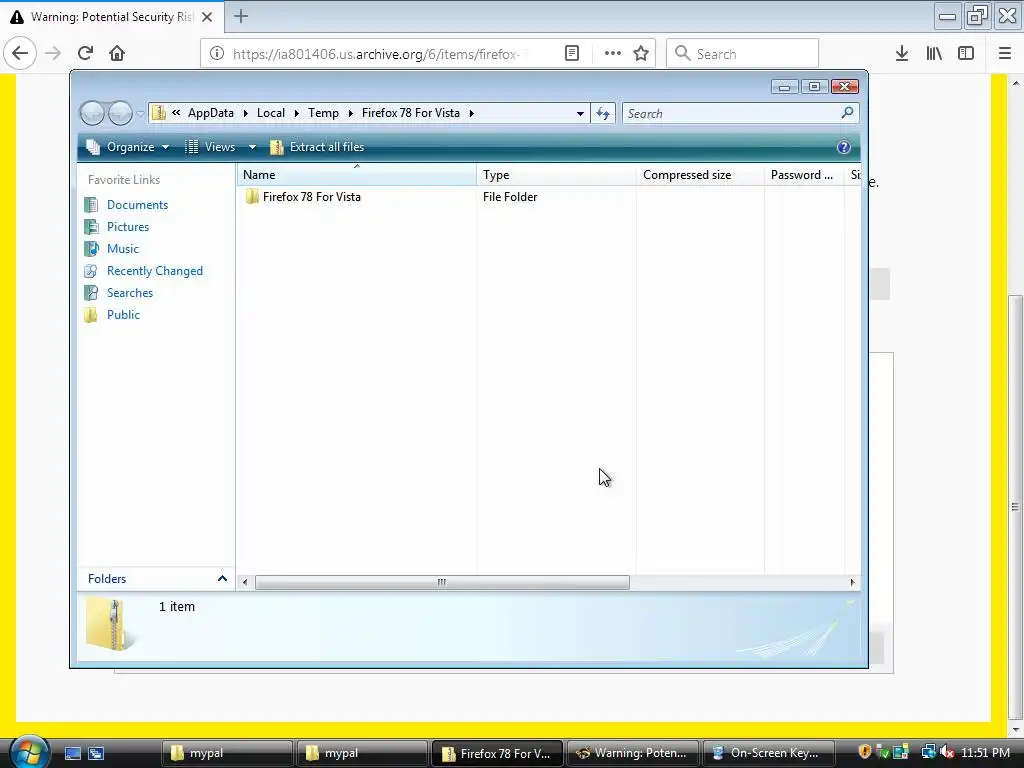Image resolution: width=1024 pixels, height=768 pixels.
Task: Open address bar previous locations dropdown
Action: pyautogui.click(x=580, y=114)
